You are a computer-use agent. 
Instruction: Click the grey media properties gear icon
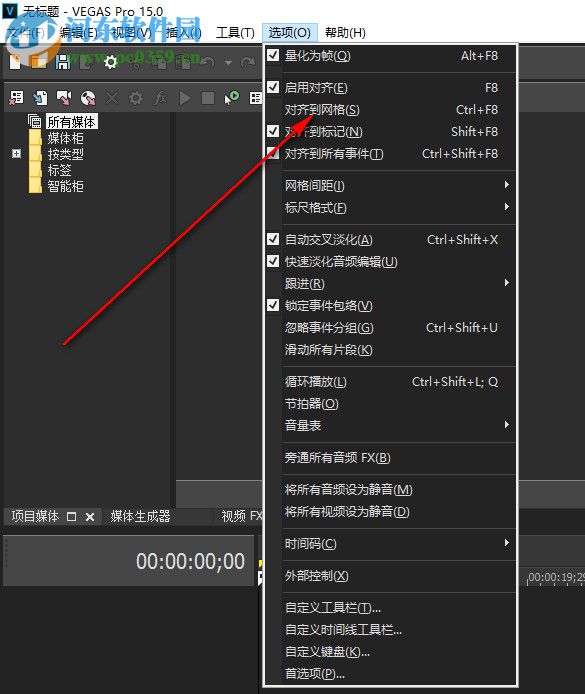click(x=136, y=98)
